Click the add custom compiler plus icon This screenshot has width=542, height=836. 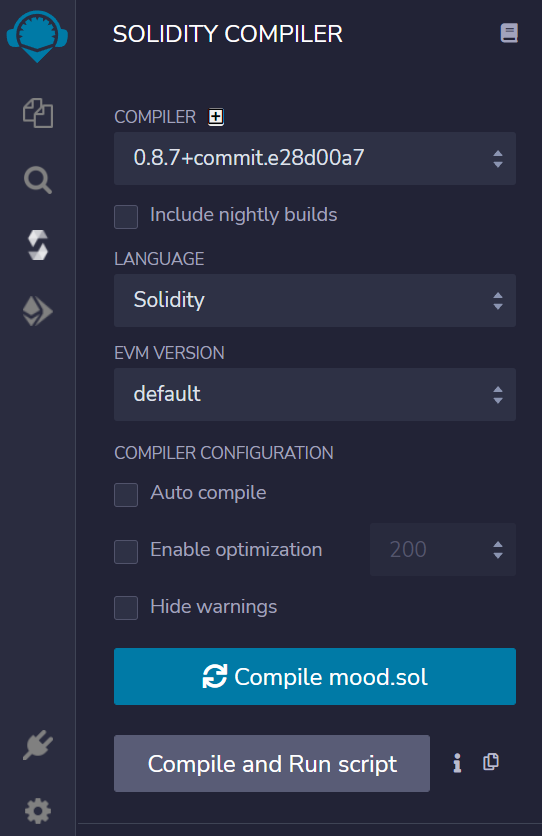click(x=216, y=117)
